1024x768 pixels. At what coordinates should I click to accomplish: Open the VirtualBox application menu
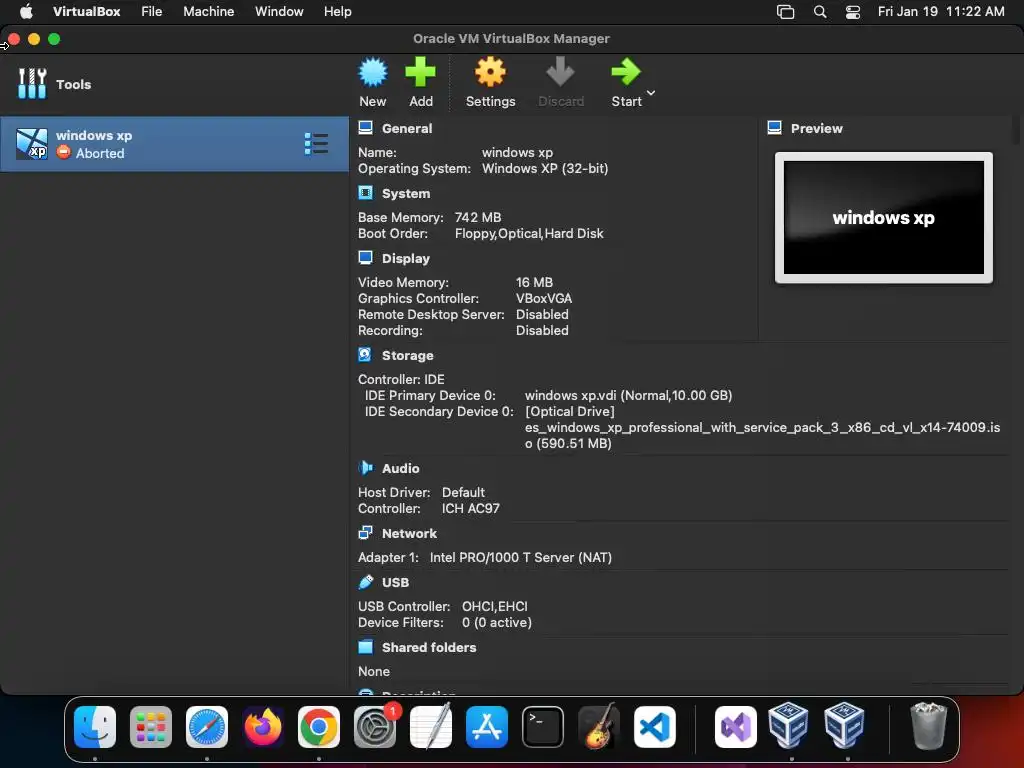(86, 11)
